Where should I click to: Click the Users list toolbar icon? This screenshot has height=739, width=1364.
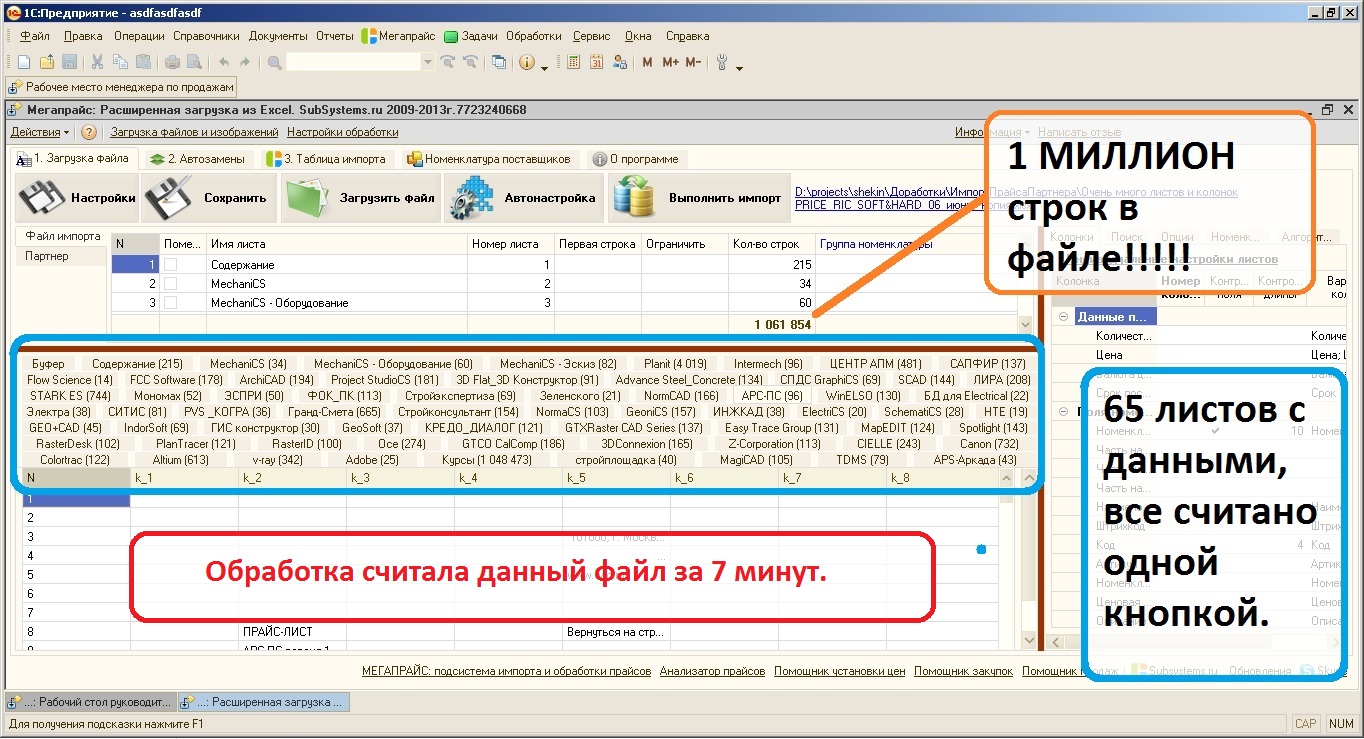[x=619, y=62]
